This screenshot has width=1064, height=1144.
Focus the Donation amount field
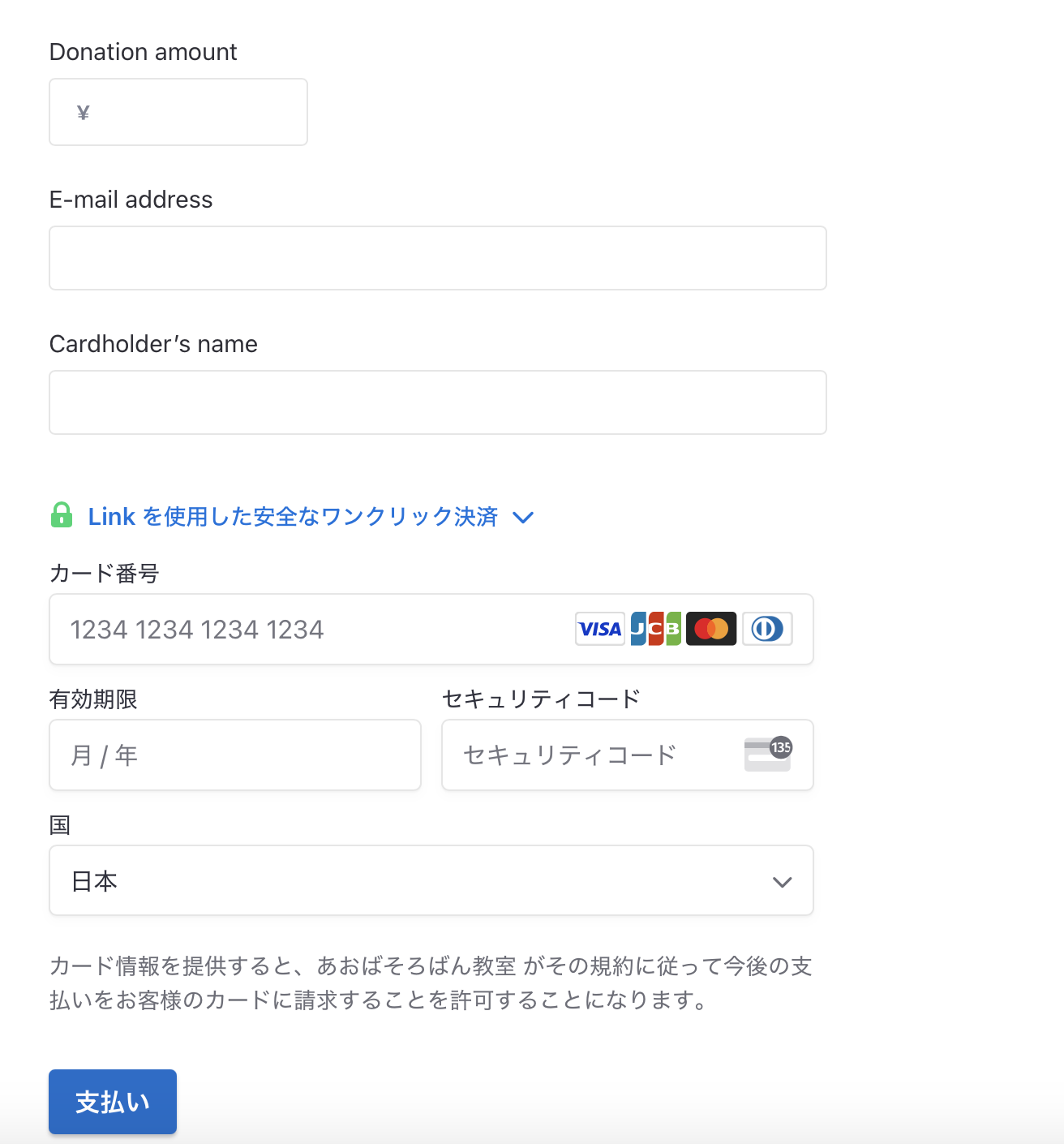(195, 113)
